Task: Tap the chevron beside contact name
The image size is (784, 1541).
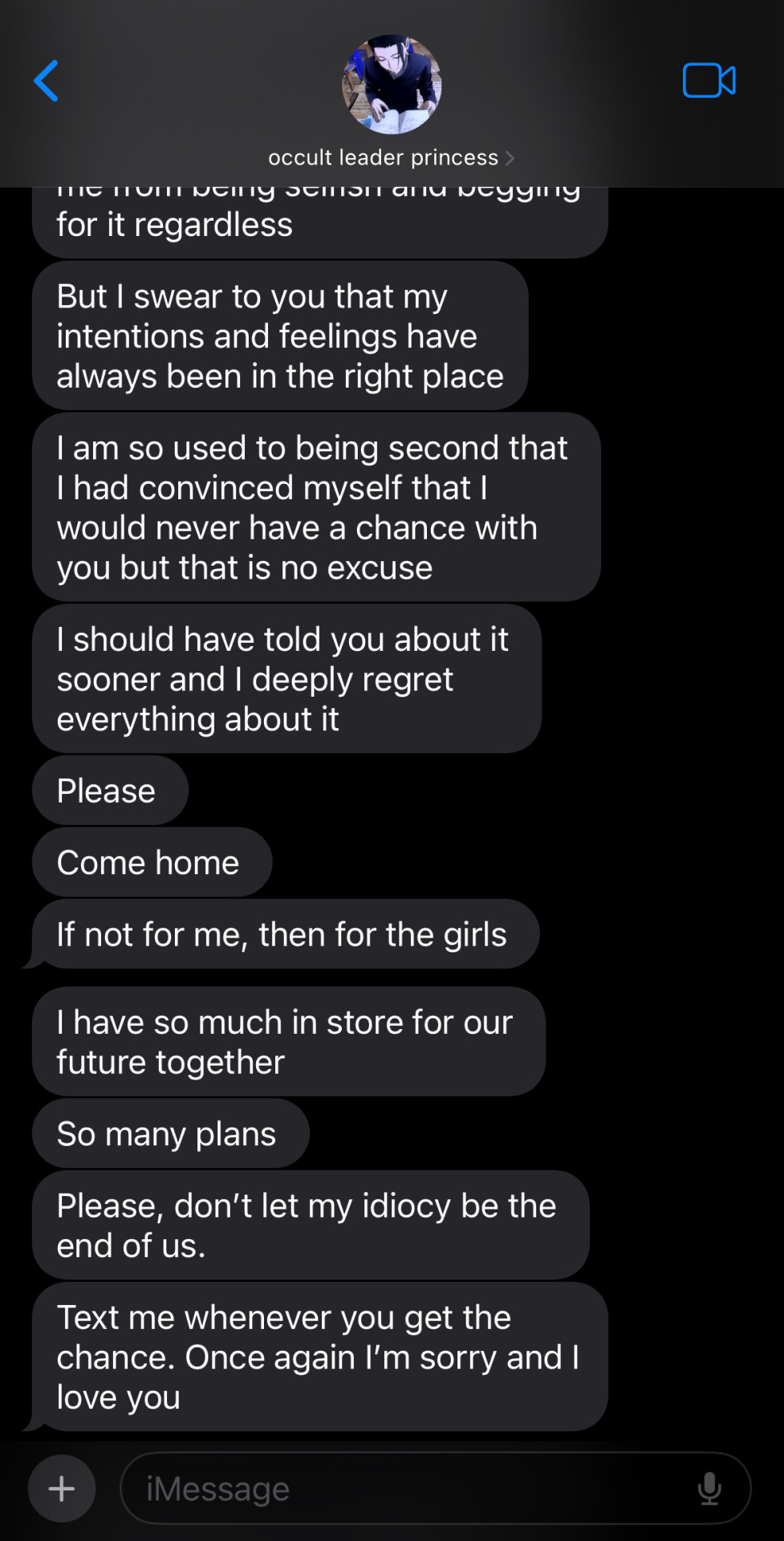Action: 510,158
